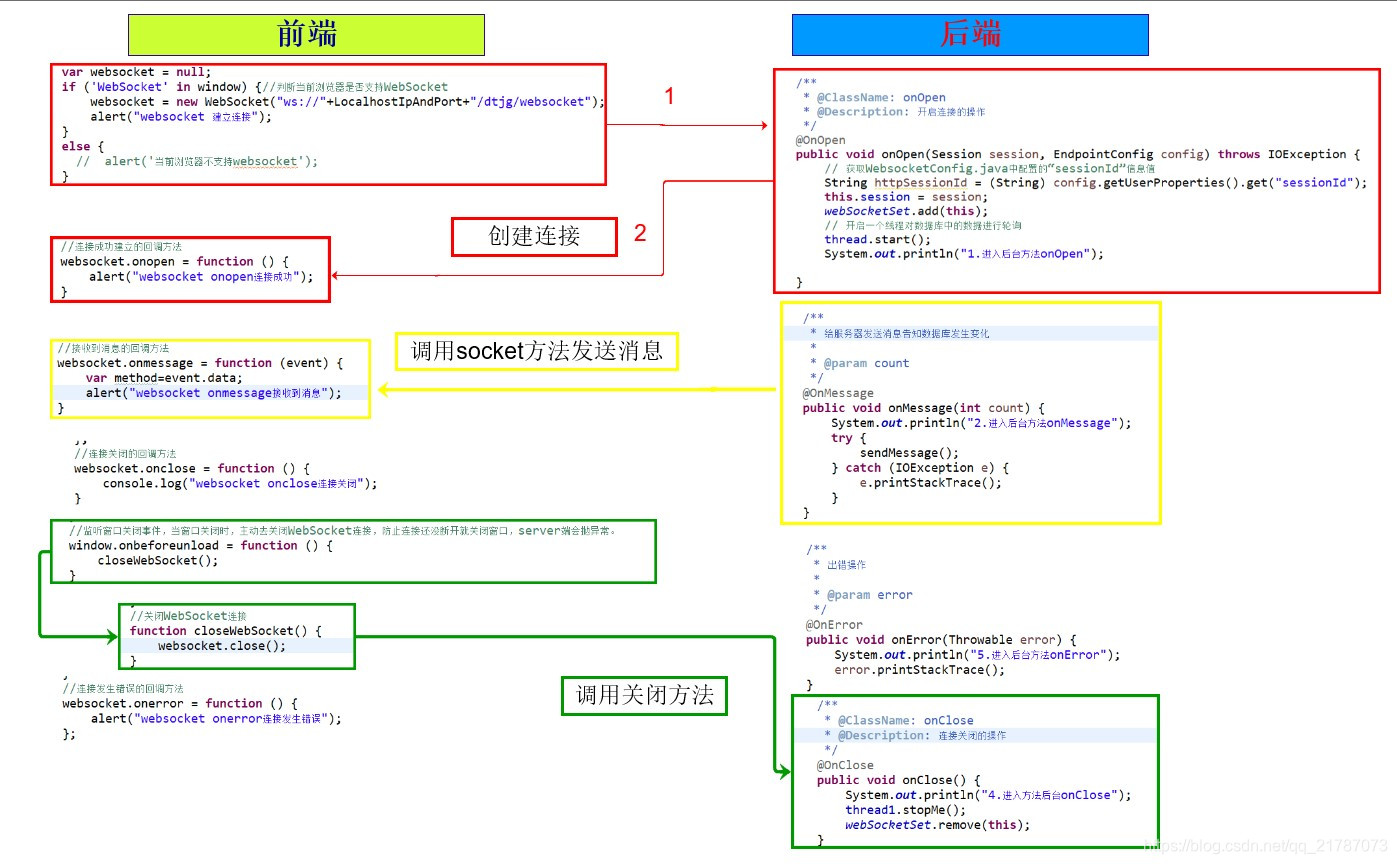
Task: Click the 创建连接 label
Action: point(534,237)
